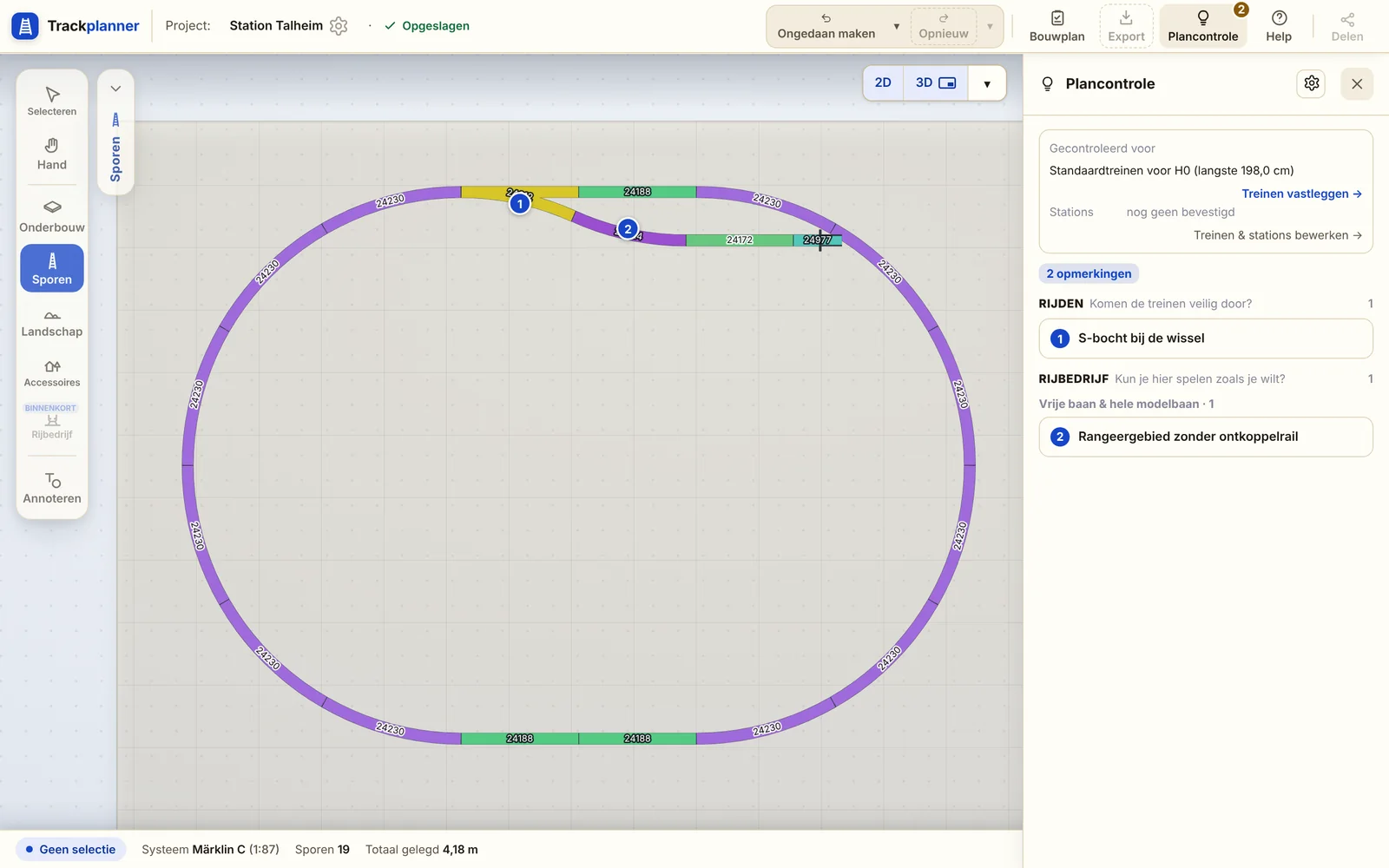Select the green 24172 track piece
This screenshot has width=1389, height=868.
coord(740,240)
